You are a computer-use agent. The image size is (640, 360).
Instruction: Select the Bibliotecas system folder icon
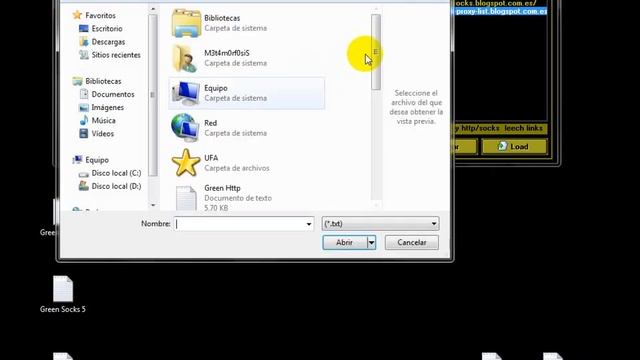click(x=186, y=23)
